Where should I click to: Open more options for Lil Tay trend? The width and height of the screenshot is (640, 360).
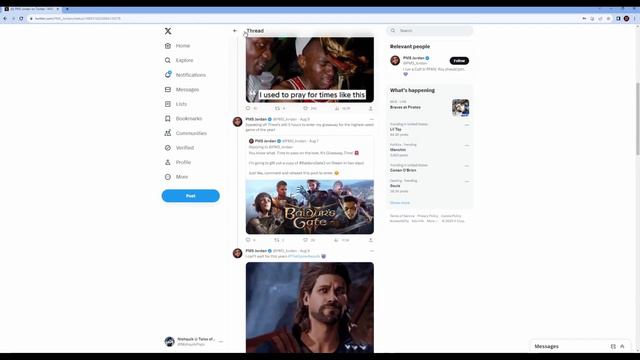pyautogui.click(x=467, y=125)
